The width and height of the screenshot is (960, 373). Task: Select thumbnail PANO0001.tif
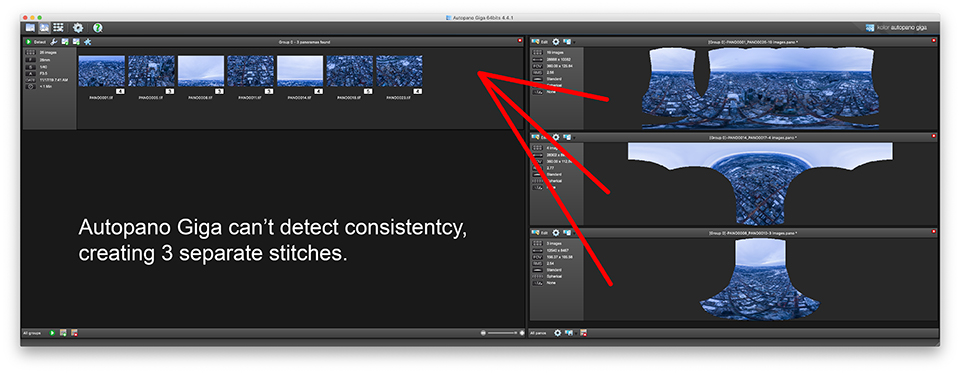click(102, 71)
